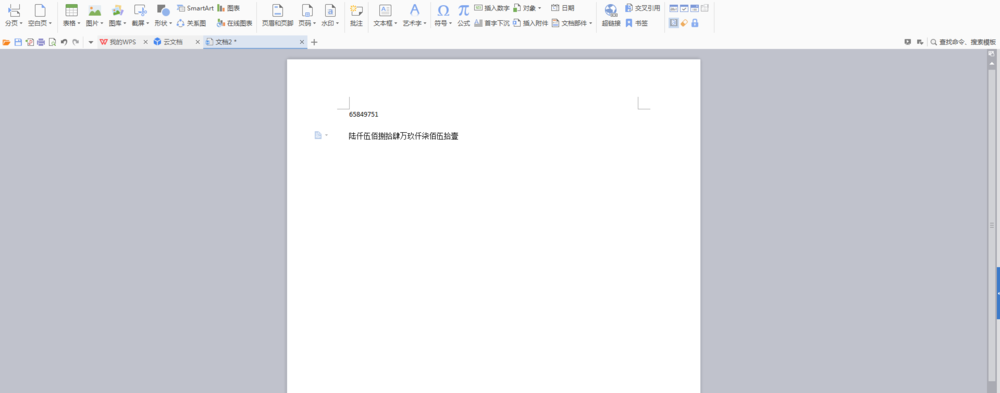Toggle the lock icon in form controls
The height and width of the screenshot is (393, 1000).
point(695,23)
